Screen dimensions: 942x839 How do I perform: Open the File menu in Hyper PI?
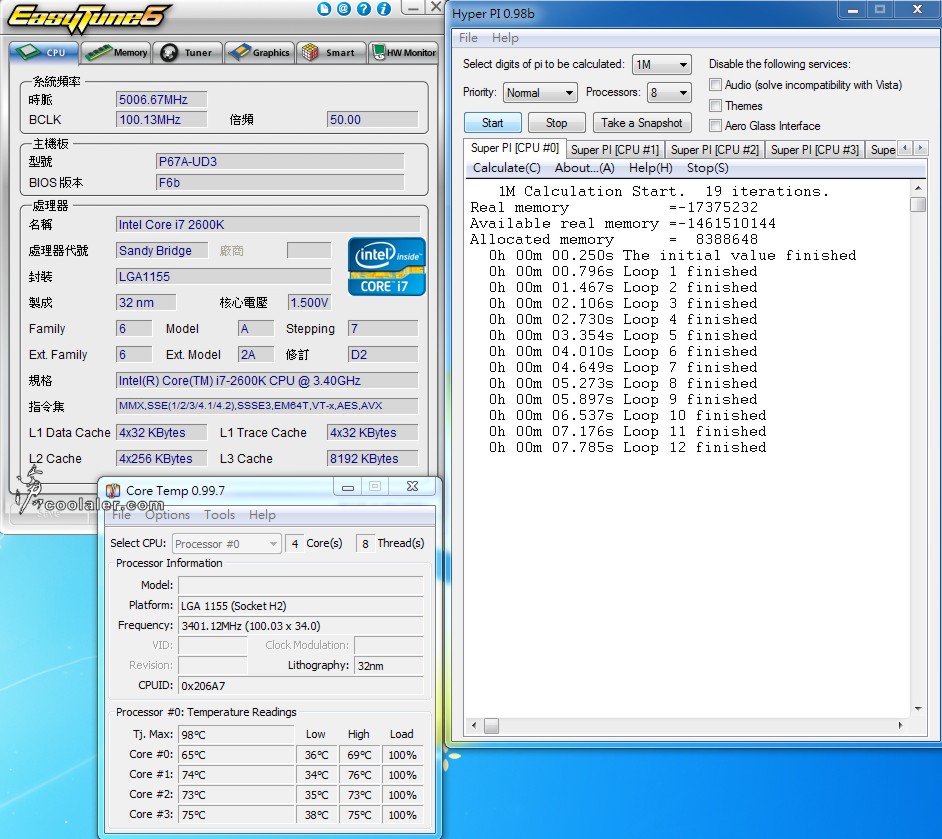point(468,37)
